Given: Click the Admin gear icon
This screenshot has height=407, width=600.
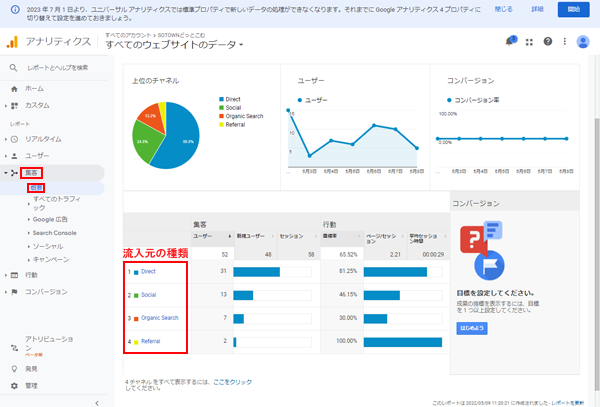Looking at the screenshot, I should [14, 386].
